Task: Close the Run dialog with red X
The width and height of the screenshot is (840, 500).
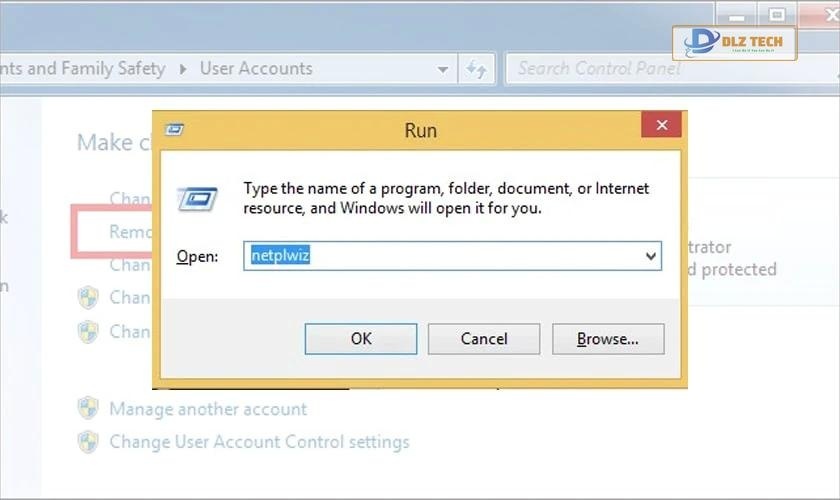Action: (x=661, y=125)
